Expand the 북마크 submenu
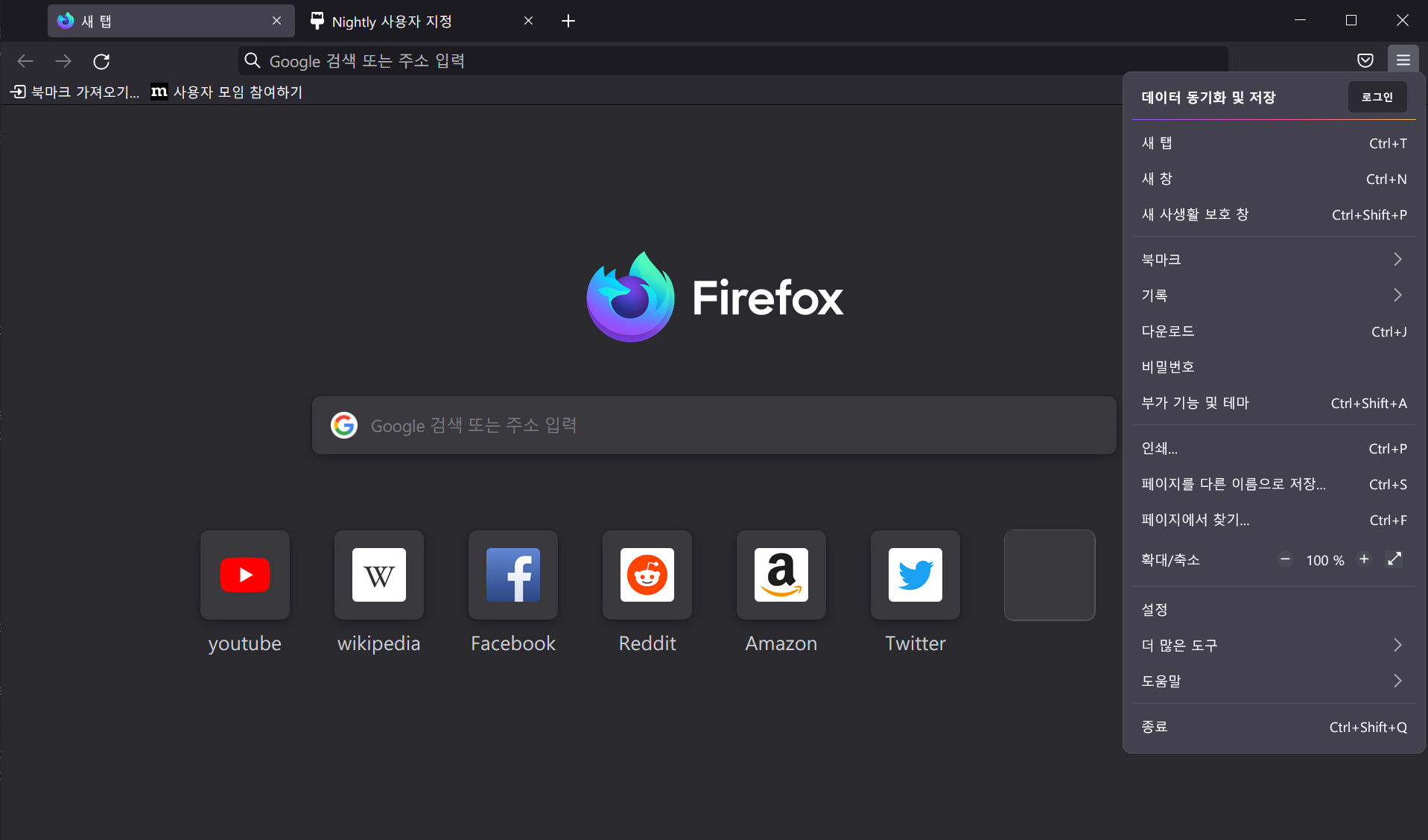 (x=1274, y=259)
